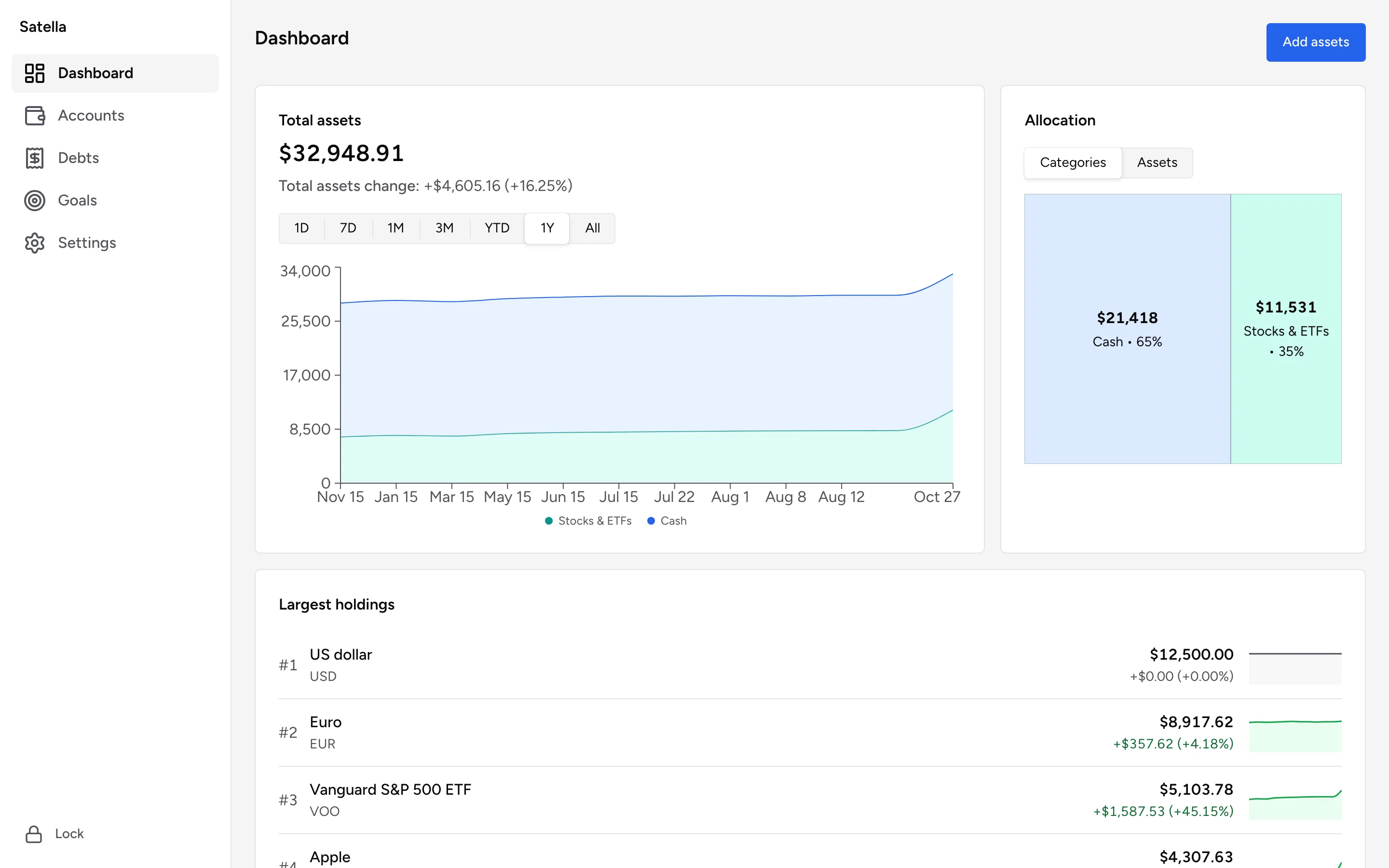The width and height of the screenshot is (1389, 868).
Task: Click the Stocks & ETFs 35% allocation block
Action: tap(1286, 329)
